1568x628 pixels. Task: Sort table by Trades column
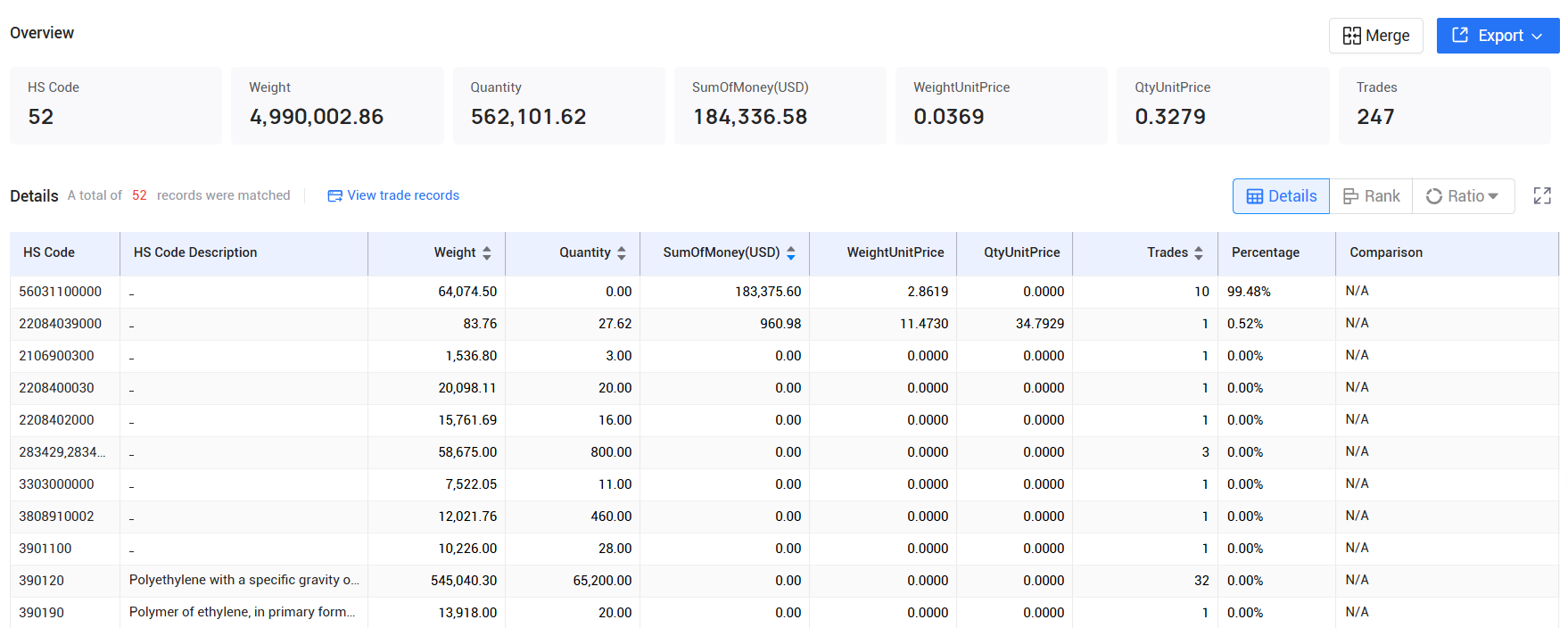1199,253
